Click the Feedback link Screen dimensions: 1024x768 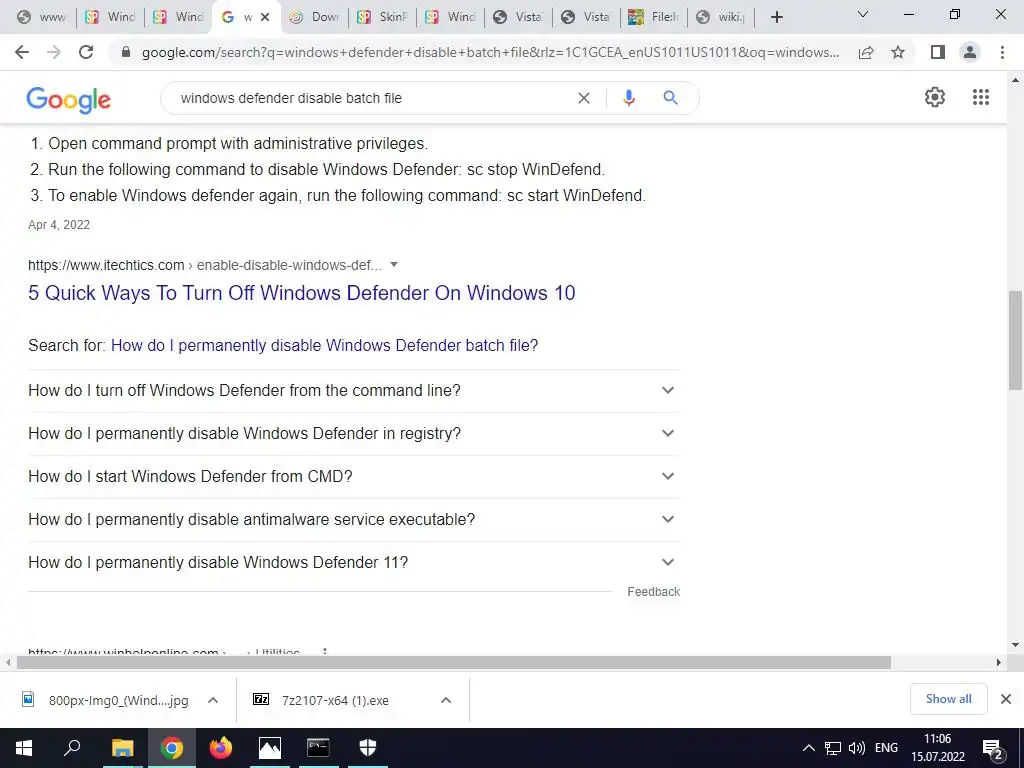coord(654,592)
